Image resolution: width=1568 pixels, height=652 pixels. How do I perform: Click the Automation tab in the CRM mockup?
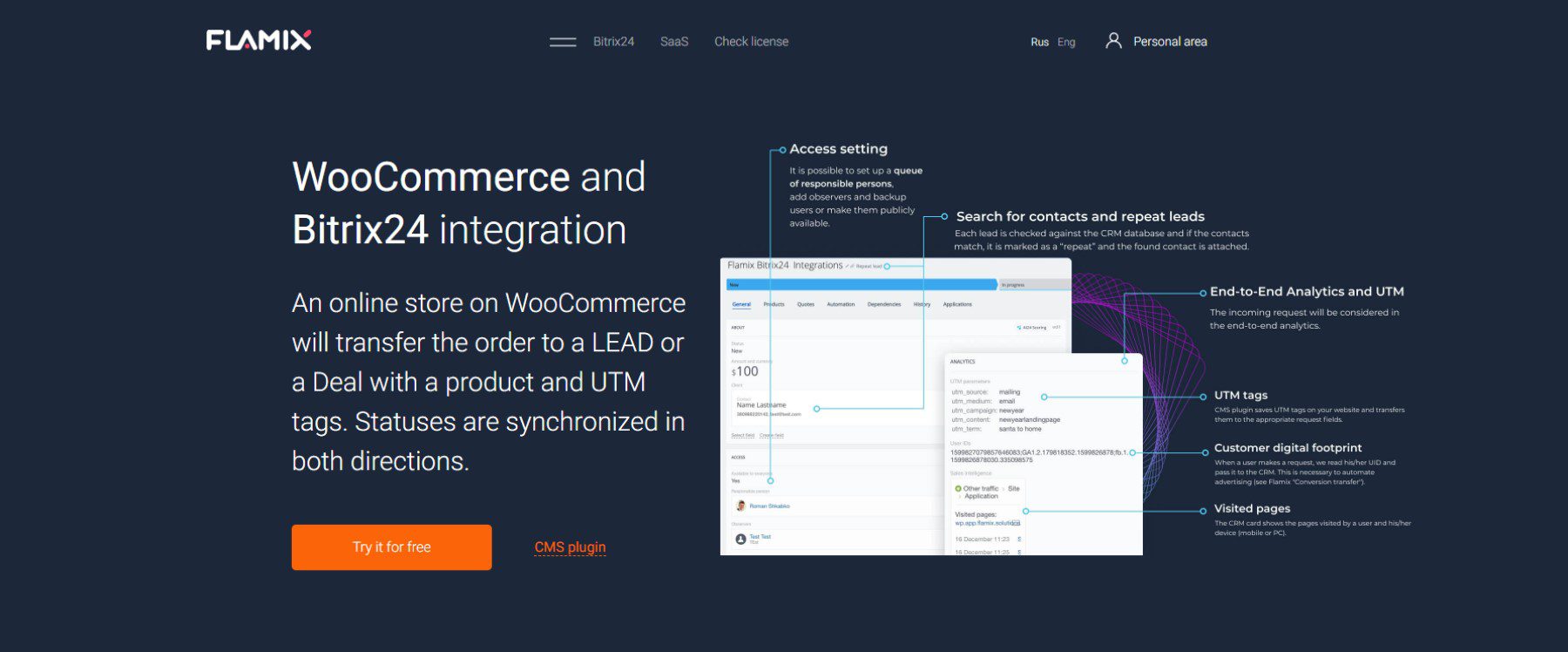(841, 304)
